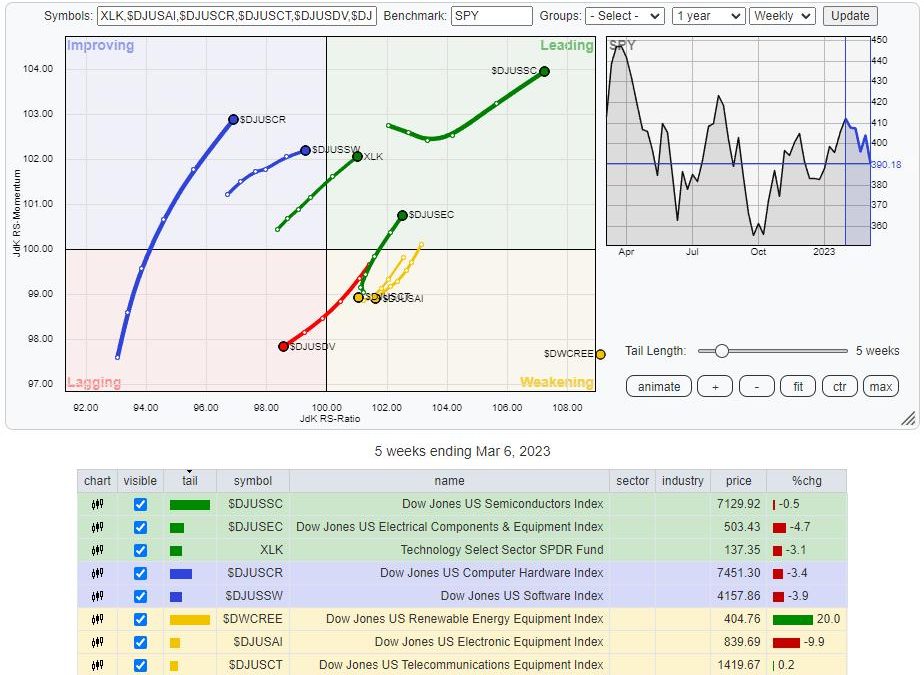Open the Weekly interval dropdown

pyautogui.click(x=782, y=16)
